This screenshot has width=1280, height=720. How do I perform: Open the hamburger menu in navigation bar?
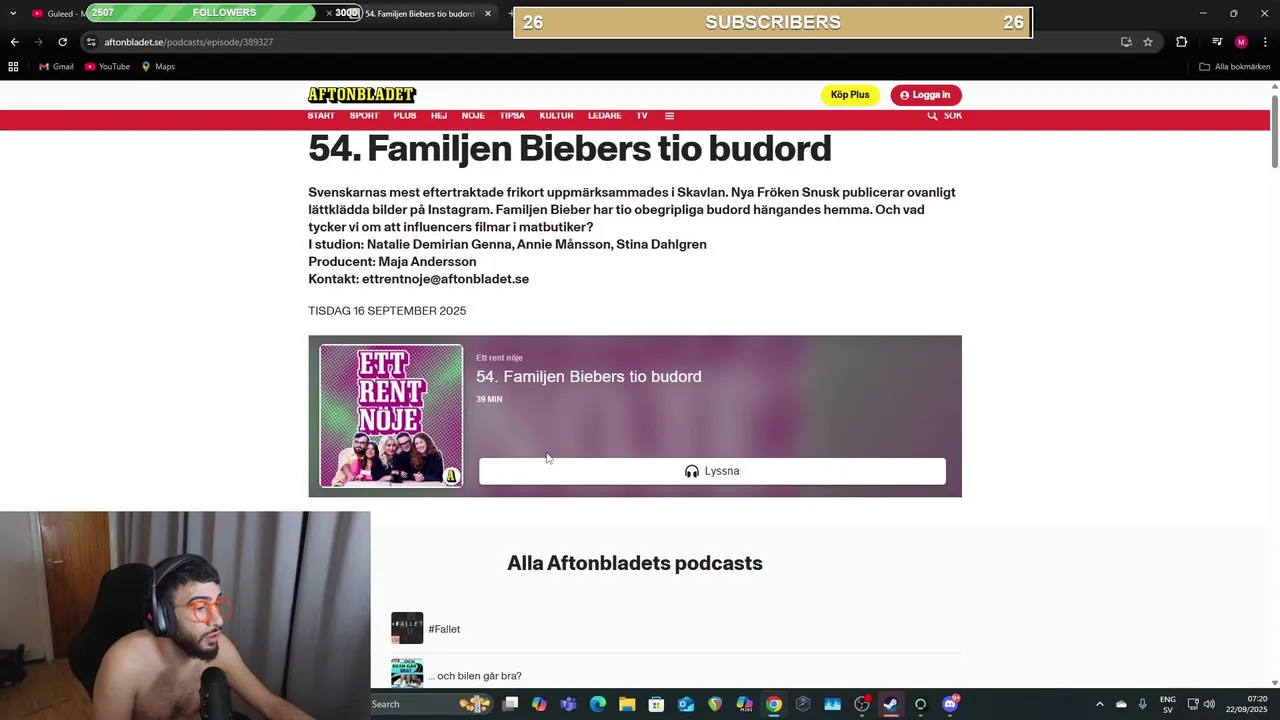[x=669, y=116]
